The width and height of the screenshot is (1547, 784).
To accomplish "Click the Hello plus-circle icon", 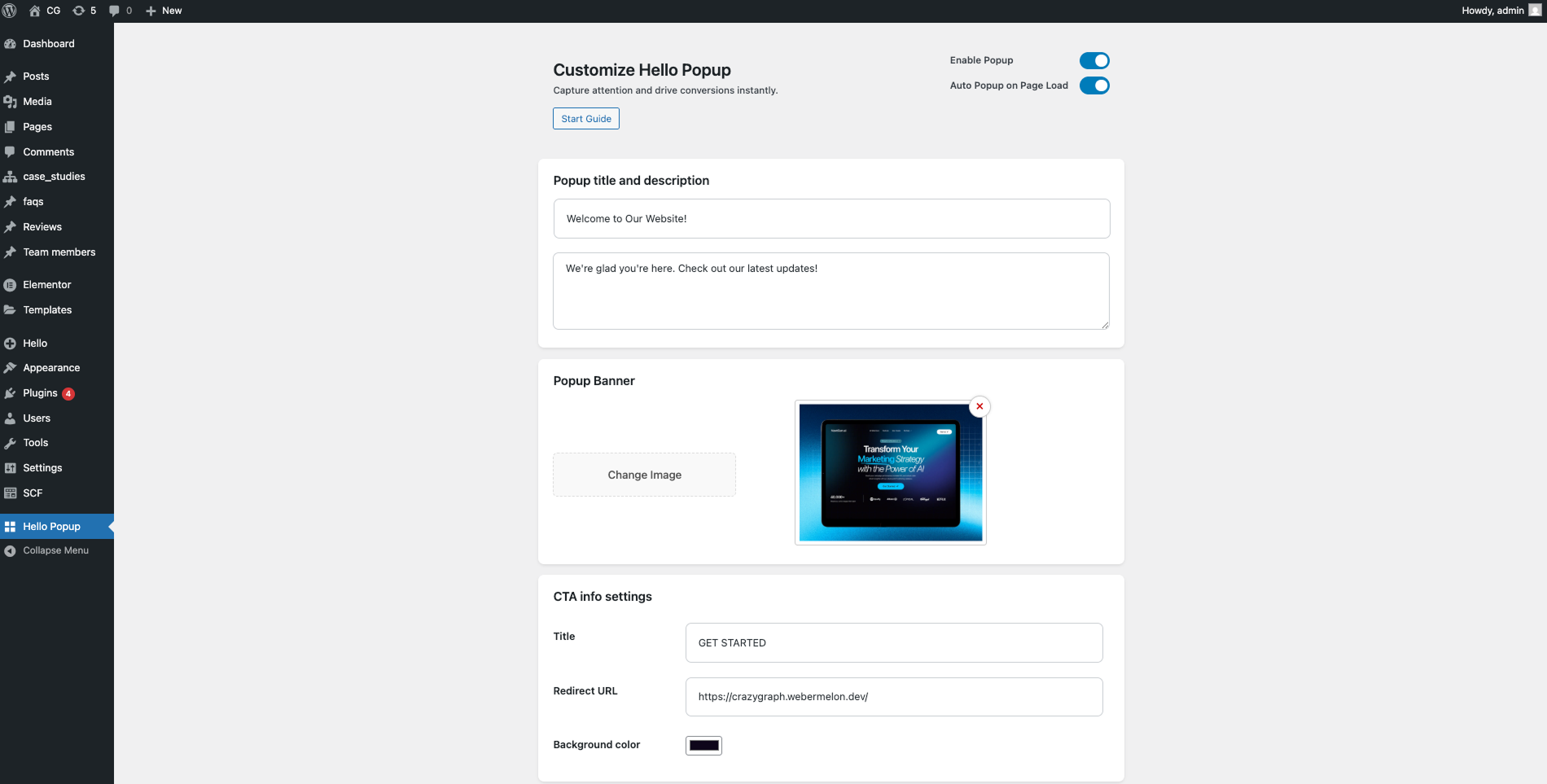I will coord(10,344).
